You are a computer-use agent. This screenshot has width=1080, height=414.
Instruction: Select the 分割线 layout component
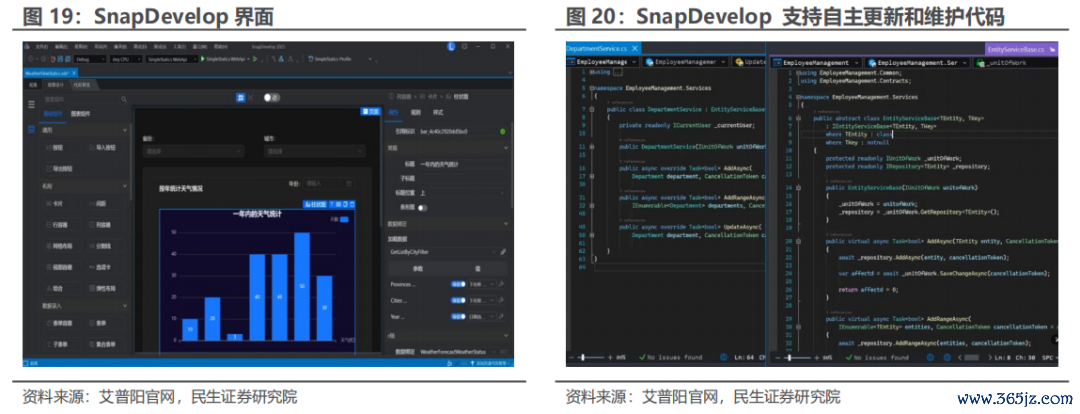(x=105, y=245)
